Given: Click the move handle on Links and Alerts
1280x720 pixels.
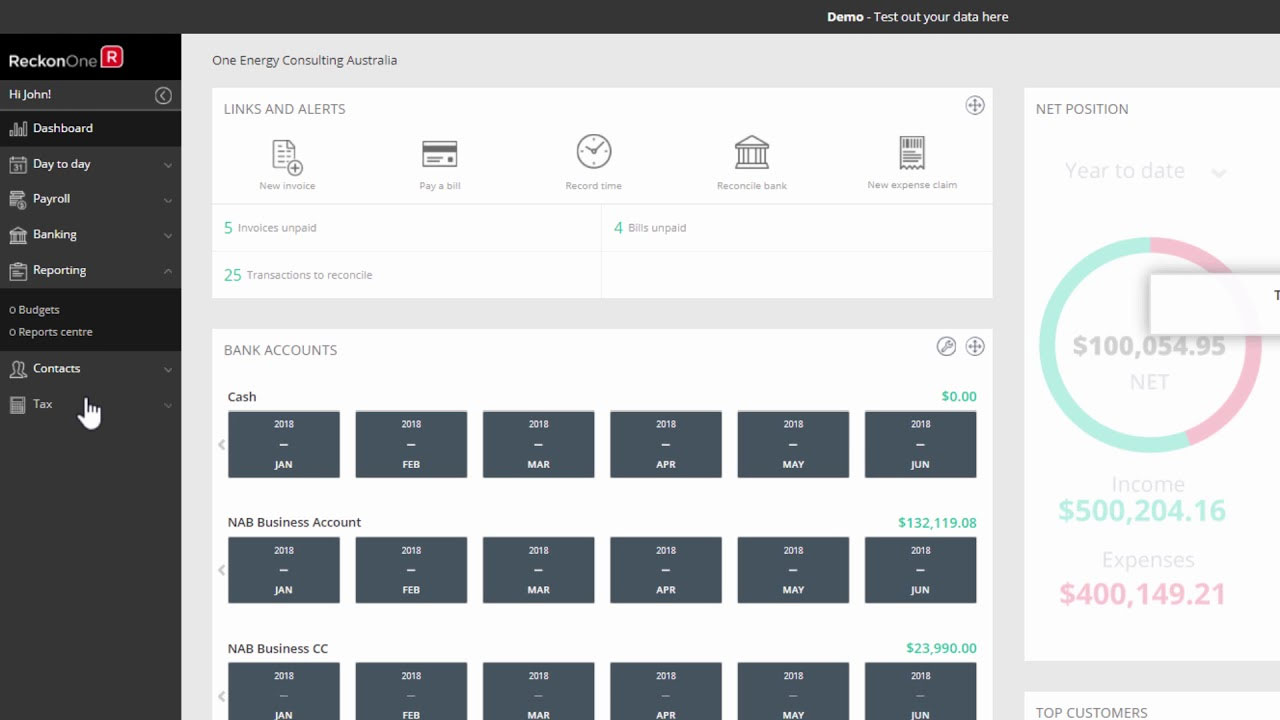Looking at the screenshot, I should (975, 106).
